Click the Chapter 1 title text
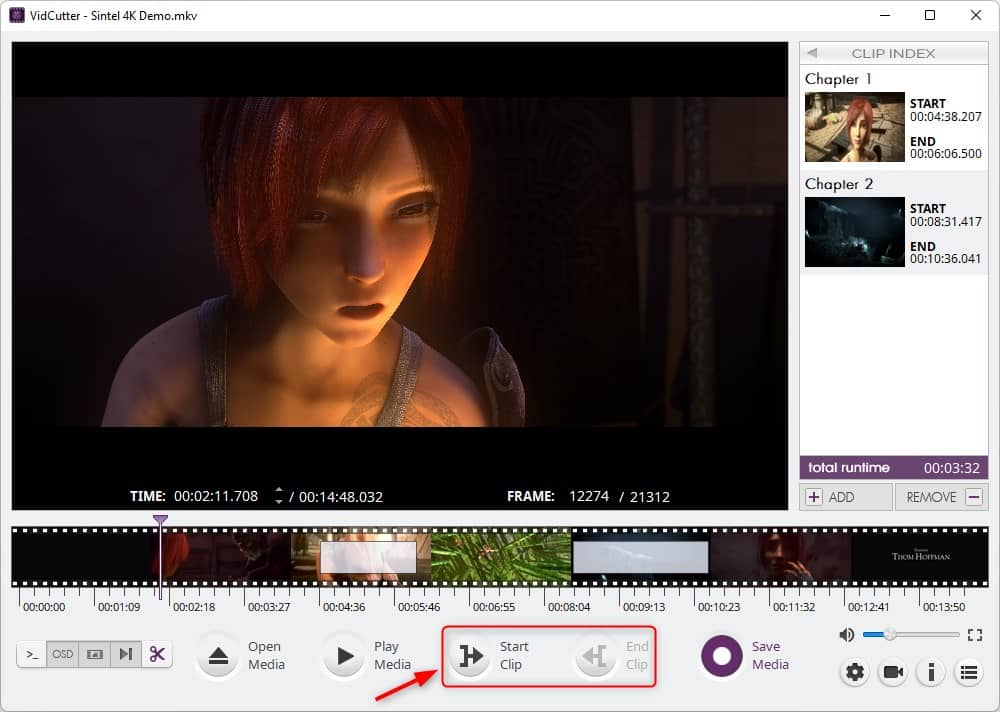1000x712 pixels. (x=838, y=79)
